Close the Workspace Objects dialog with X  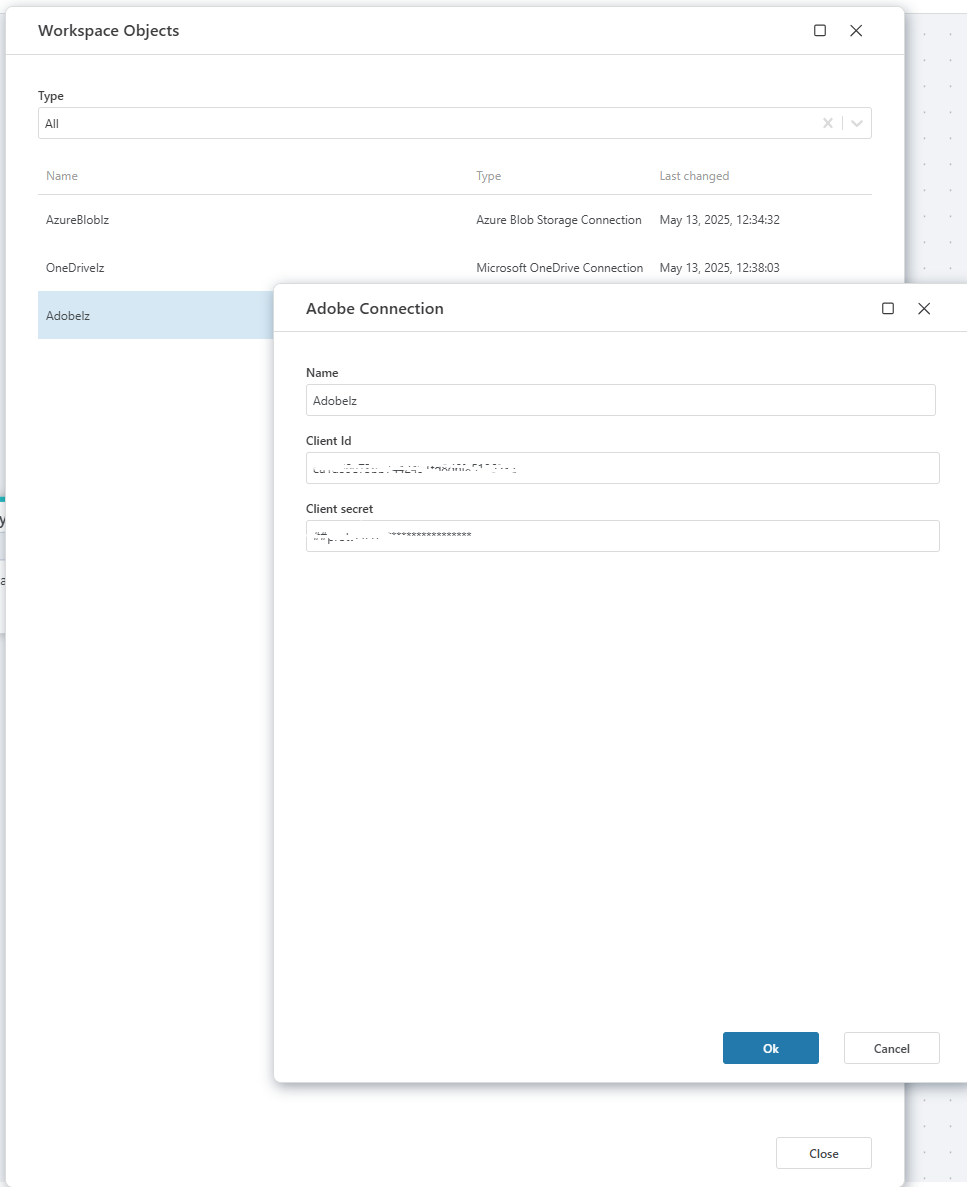(x=856, y=31)
